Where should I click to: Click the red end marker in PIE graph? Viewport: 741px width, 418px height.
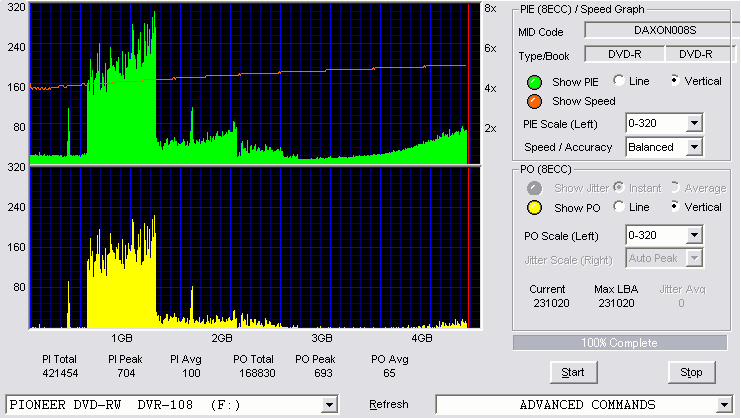point(468,84)
